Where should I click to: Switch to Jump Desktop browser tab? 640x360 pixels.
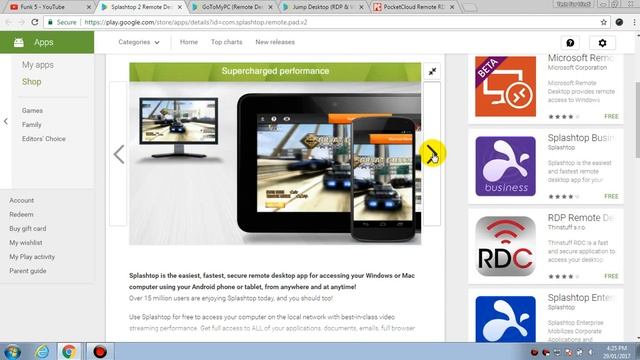click(322, 7)
